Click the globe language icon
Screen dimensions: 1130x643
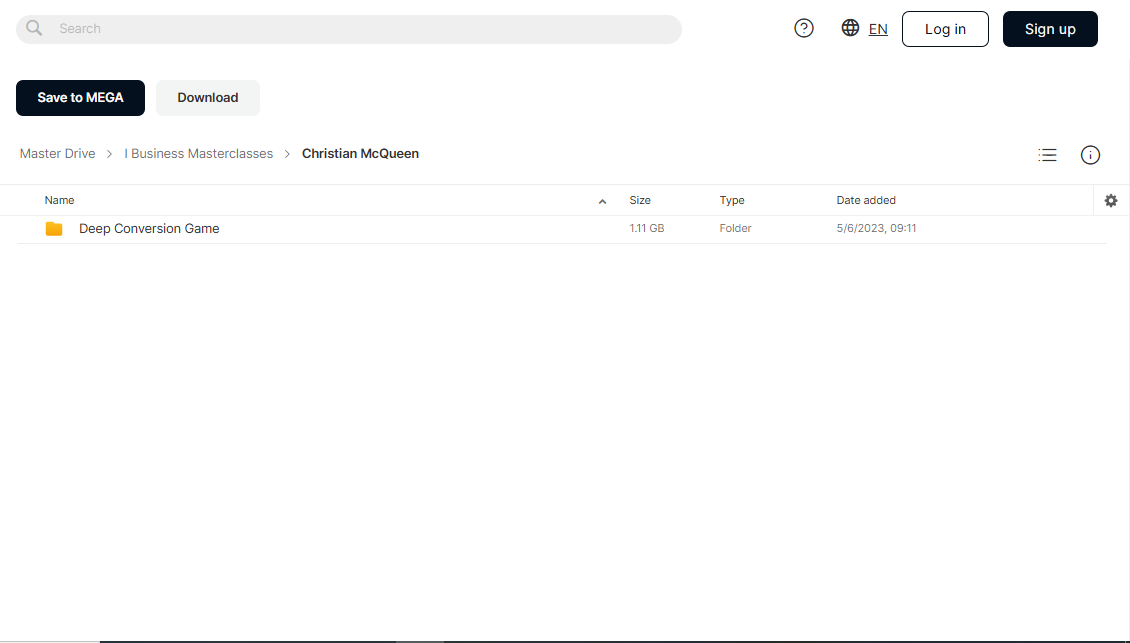[850, 27]
